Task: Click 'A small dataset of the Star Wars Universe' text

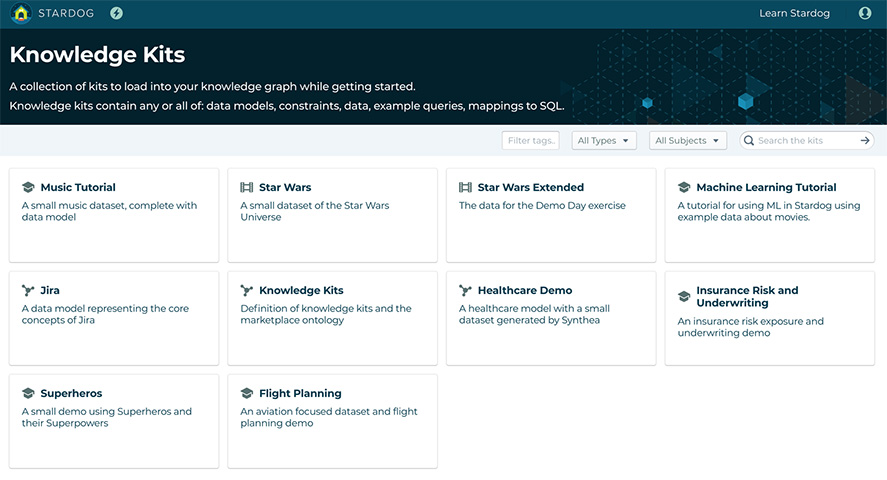Action: (x=315, y=211)
